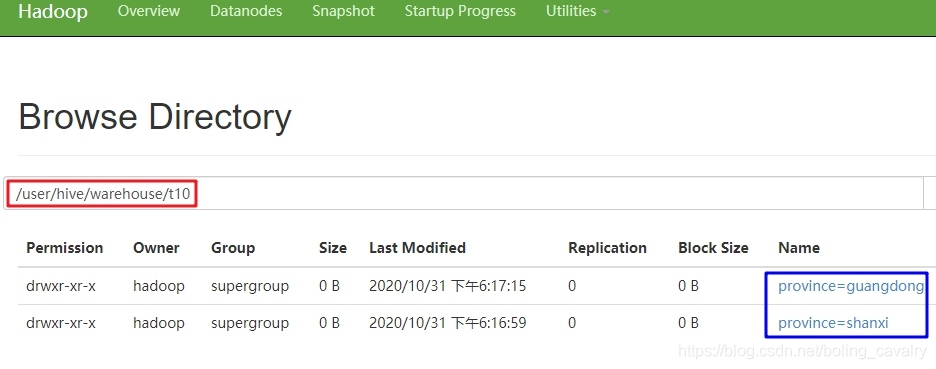Viewport: 936px width, 369px height.
Task: Click the Browse Directory heading
Action: click(x=155, y=116)
